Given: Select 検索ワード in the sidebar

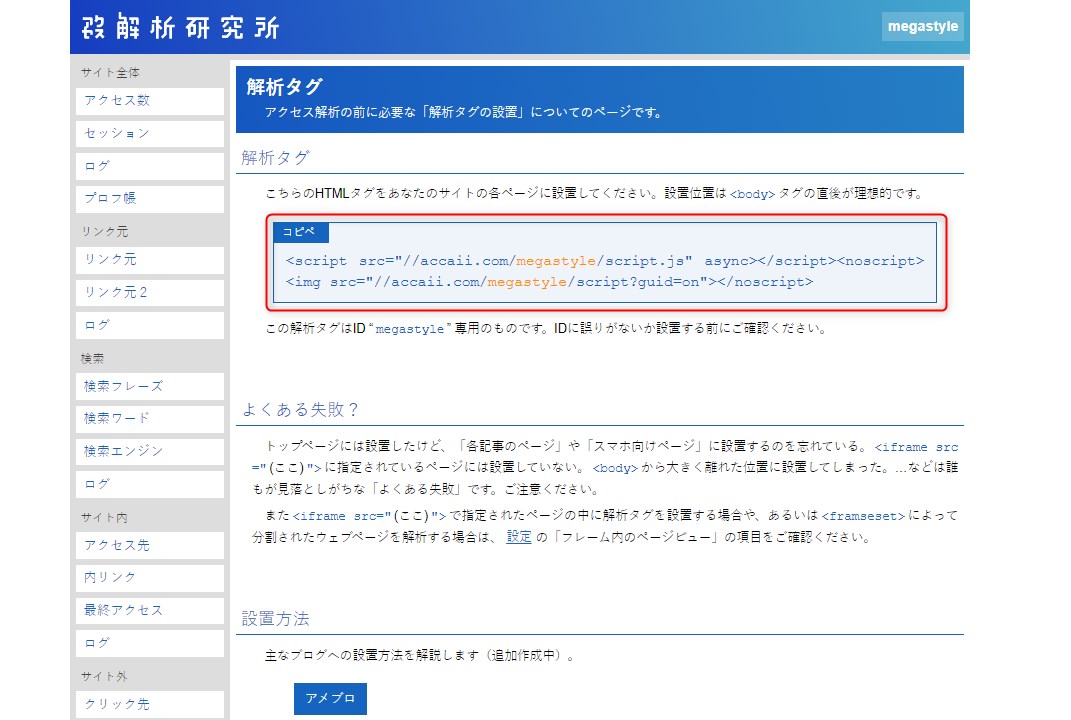Looking at the screenshot, I should point(150,419).
